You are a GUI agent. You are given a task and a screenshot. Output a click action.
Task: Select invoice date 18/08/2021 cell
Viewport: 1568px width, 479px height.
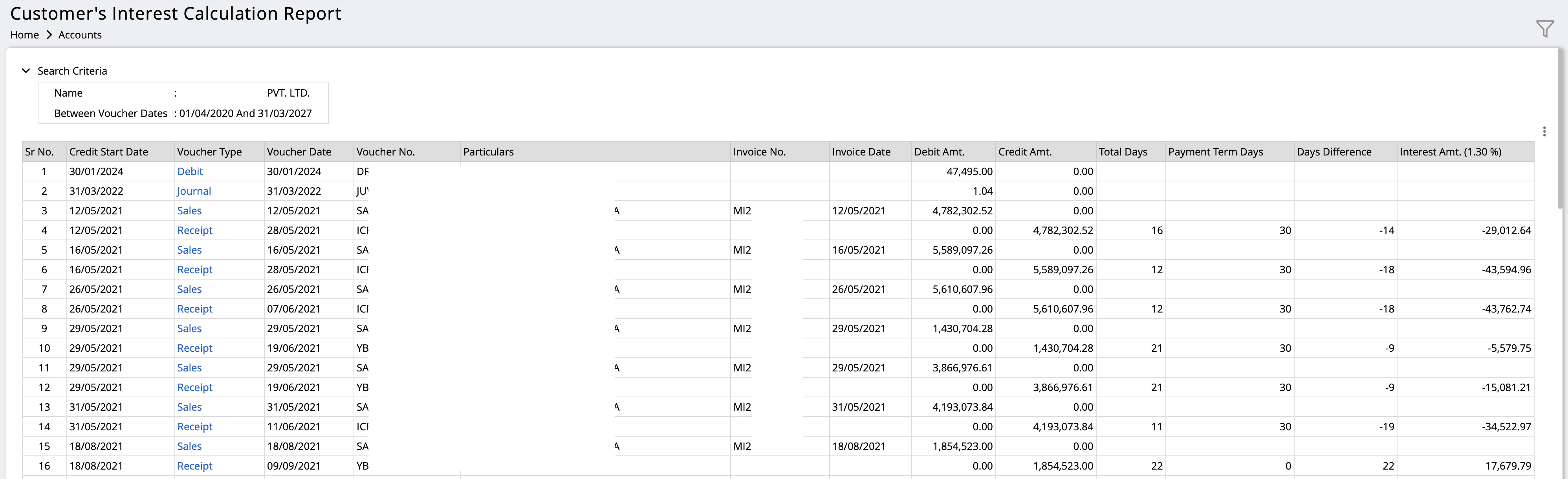[870, 446]
